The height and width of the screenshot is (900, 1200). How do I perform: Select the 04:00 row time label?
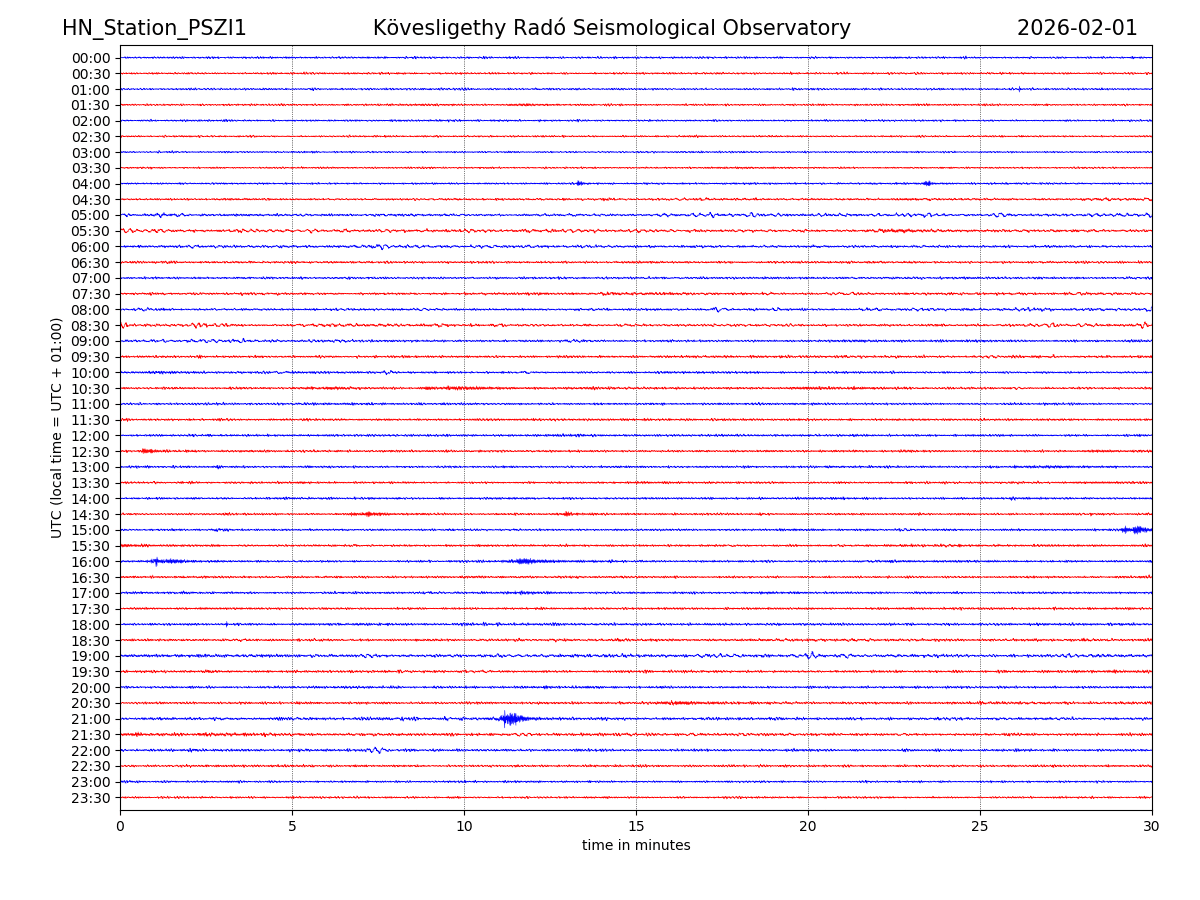[90, 184]
